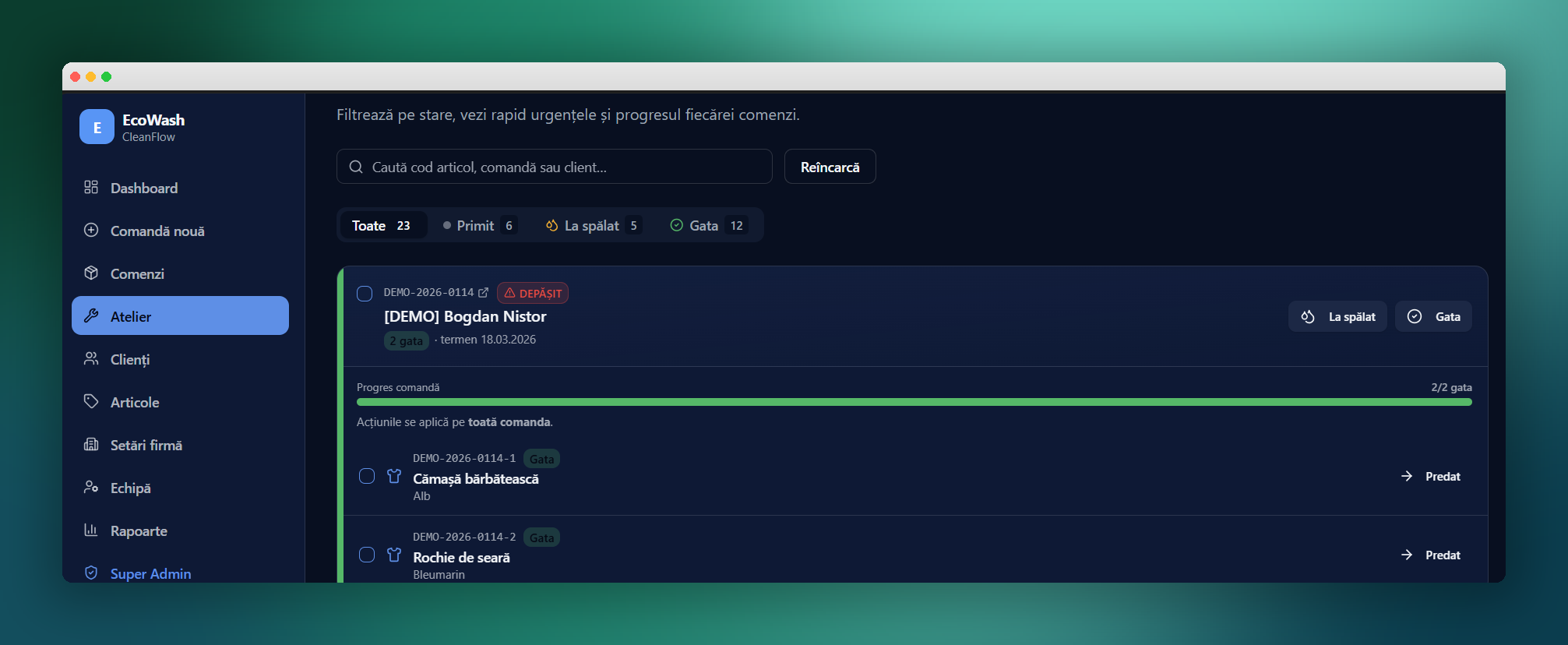Open Clienți page
This screenshot has width=1568, height=645.
coord(180,359)
